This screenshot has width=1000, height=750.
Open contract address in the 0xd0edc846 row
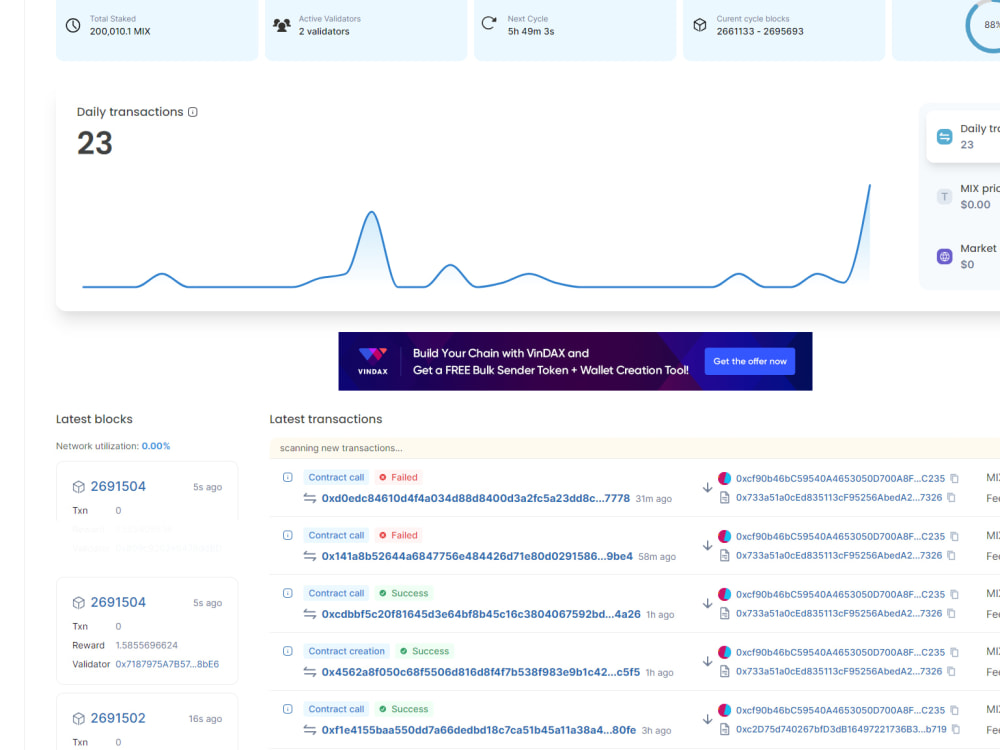click(x=839, y=497)
